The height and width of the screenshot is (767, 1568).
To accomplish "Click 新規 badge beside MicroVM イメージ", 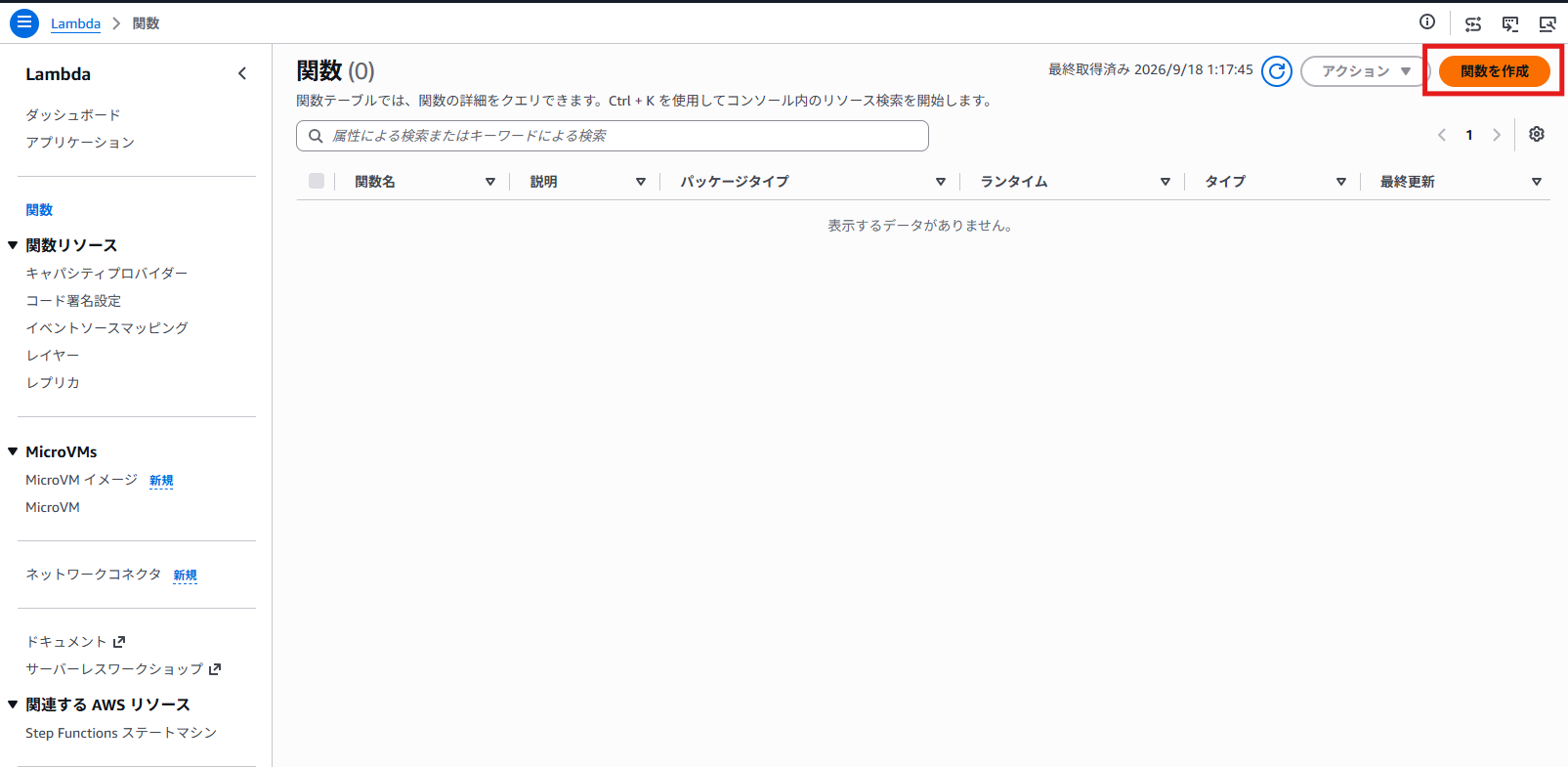I will pyautogui.click(x=161, y=481).
